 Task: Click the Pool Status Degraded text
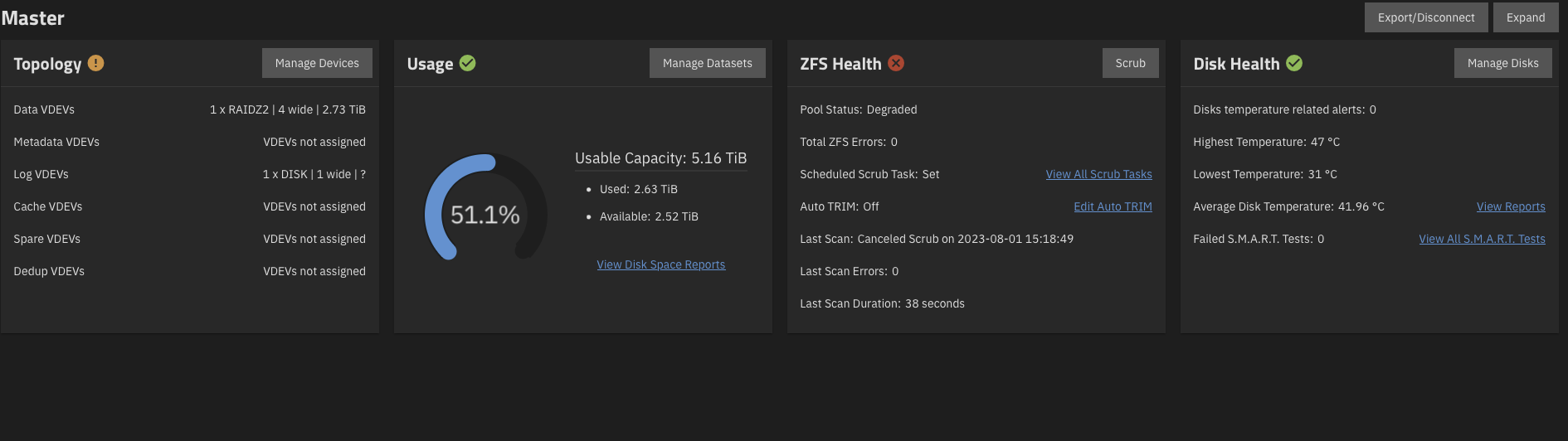[x=859, y=109]
